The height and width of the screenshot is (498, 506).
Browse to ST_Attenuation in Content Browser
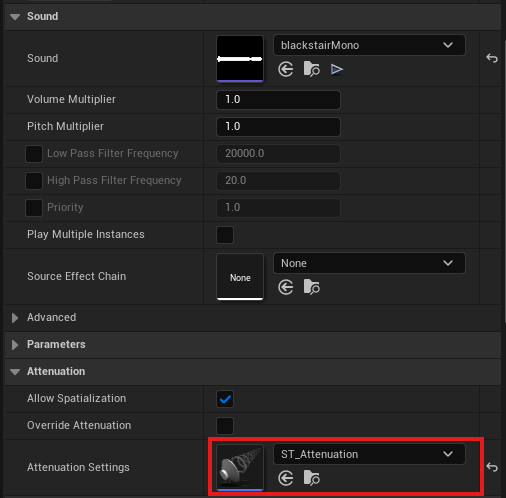pos(312,478)
